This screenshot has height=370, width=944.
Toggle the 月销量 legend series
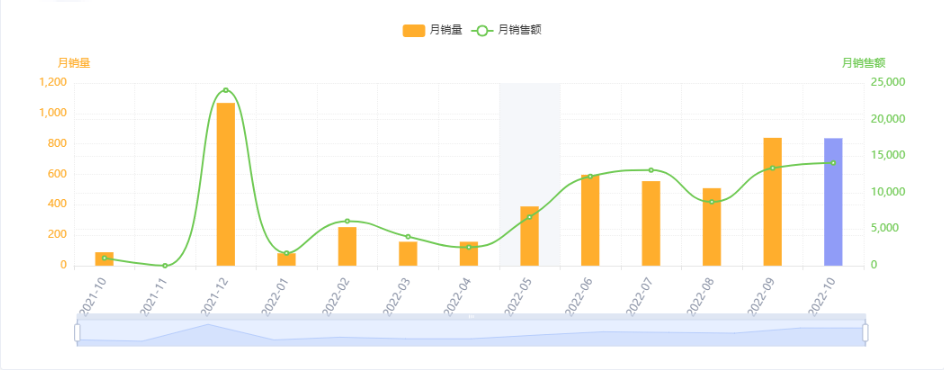[432, 30]
